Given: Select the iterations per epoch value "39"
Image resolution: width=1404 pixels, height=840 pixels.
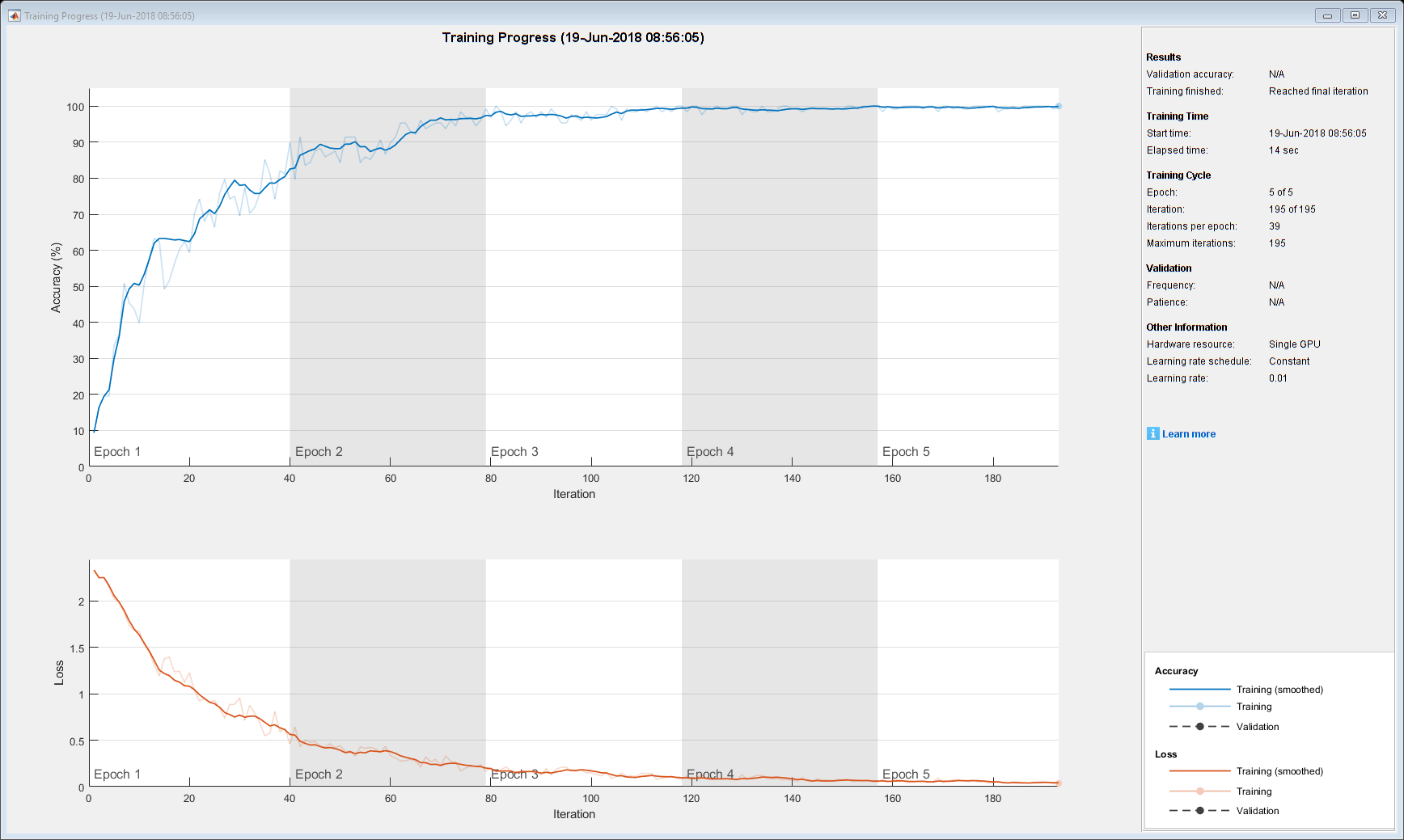Looking at the screenshot, I should click(x=1275, y=226).
